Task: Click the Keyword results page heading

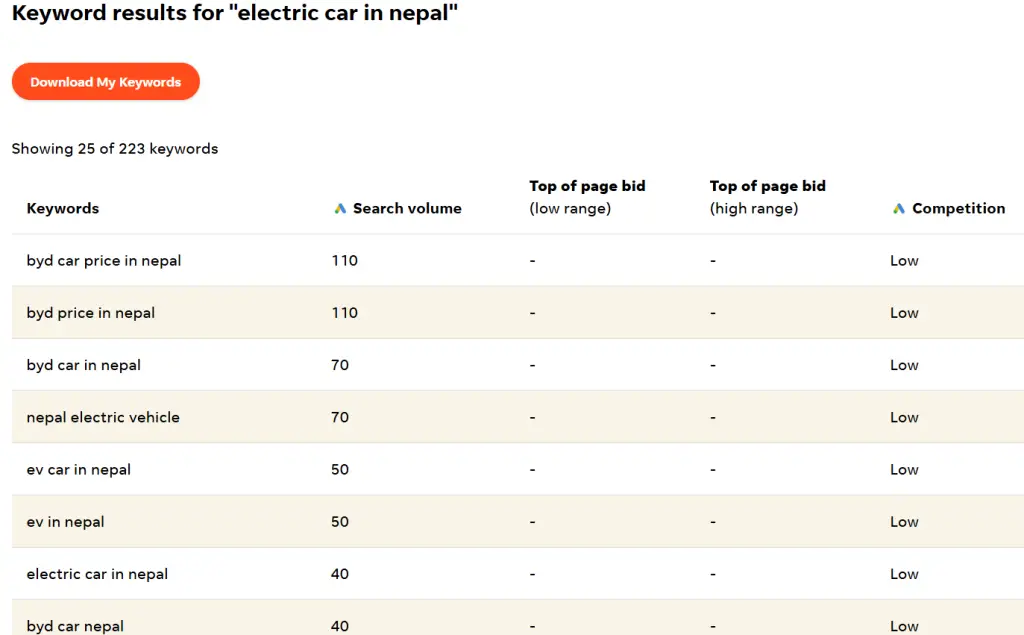Action: pos(235,15)
